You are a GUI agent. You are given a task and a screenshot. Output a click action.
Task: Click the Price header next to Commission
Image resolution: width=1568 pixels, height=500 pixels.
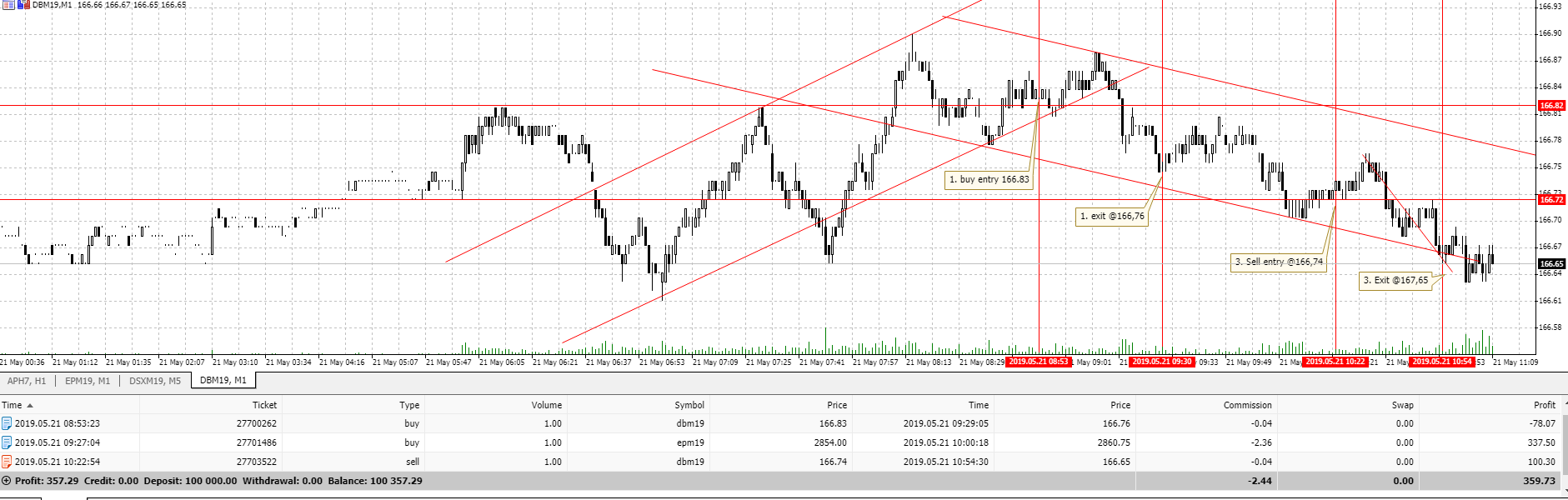point(1120,405)
